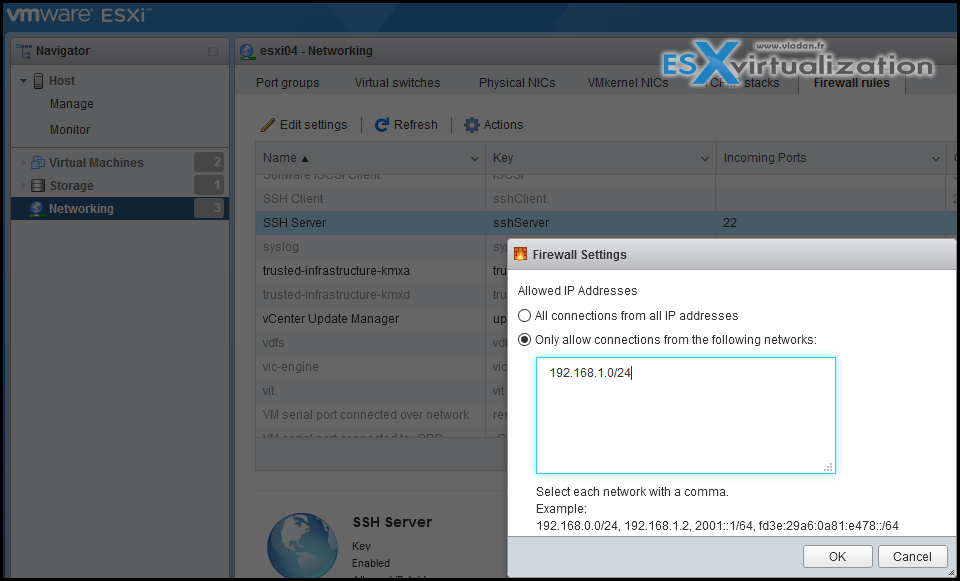Cancel the Firewall Settings dialog

click(912, 557)
